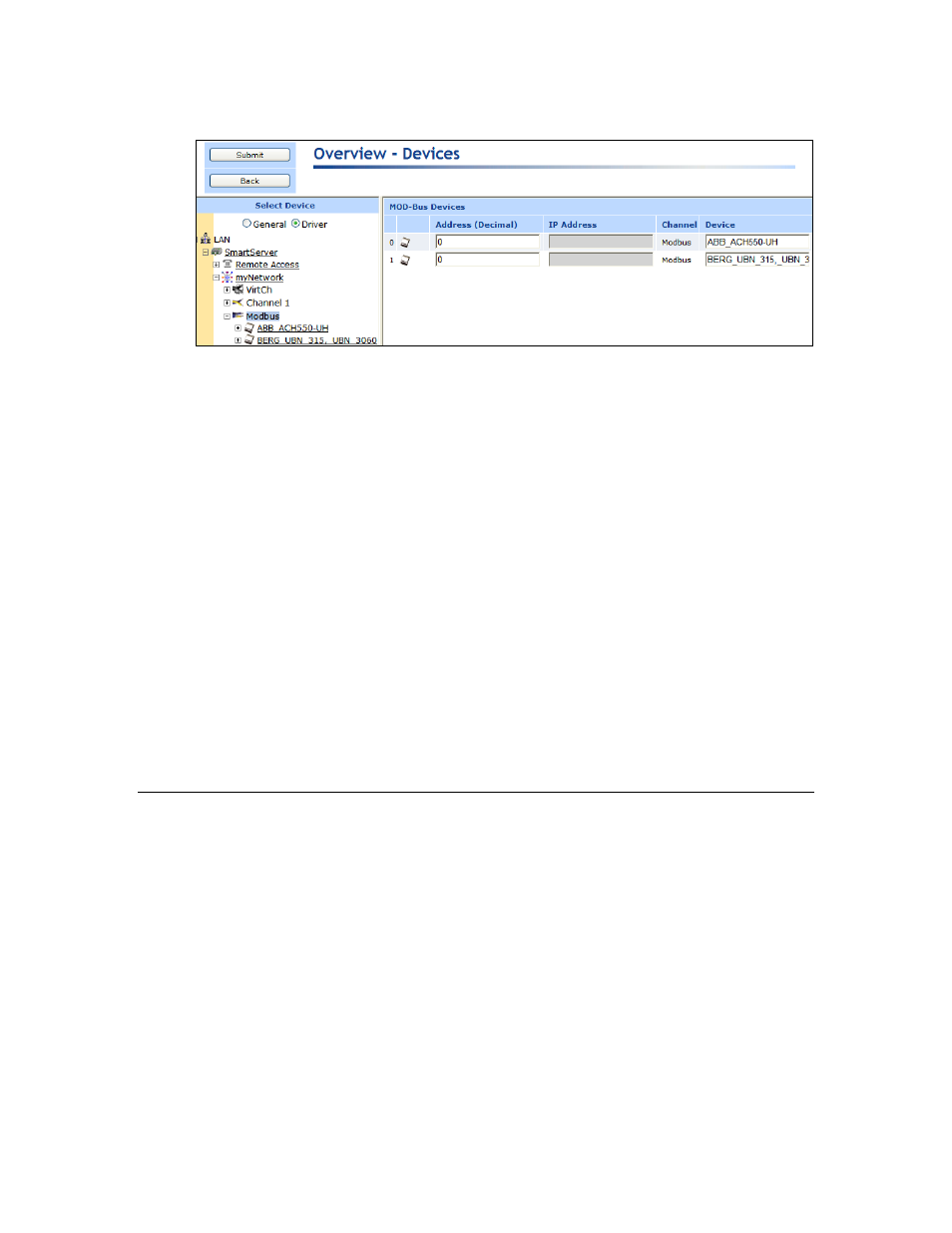
Task: Click the ABB_ACH550-UH device icon in tree
Action: click(x=248, y=327)
